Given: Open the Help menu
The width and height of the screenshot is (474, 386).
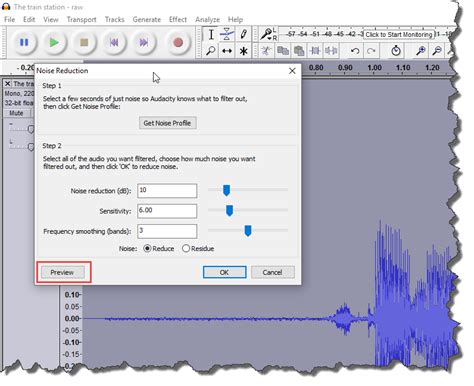Looking at the screenshot, I should tap(235, 20).
